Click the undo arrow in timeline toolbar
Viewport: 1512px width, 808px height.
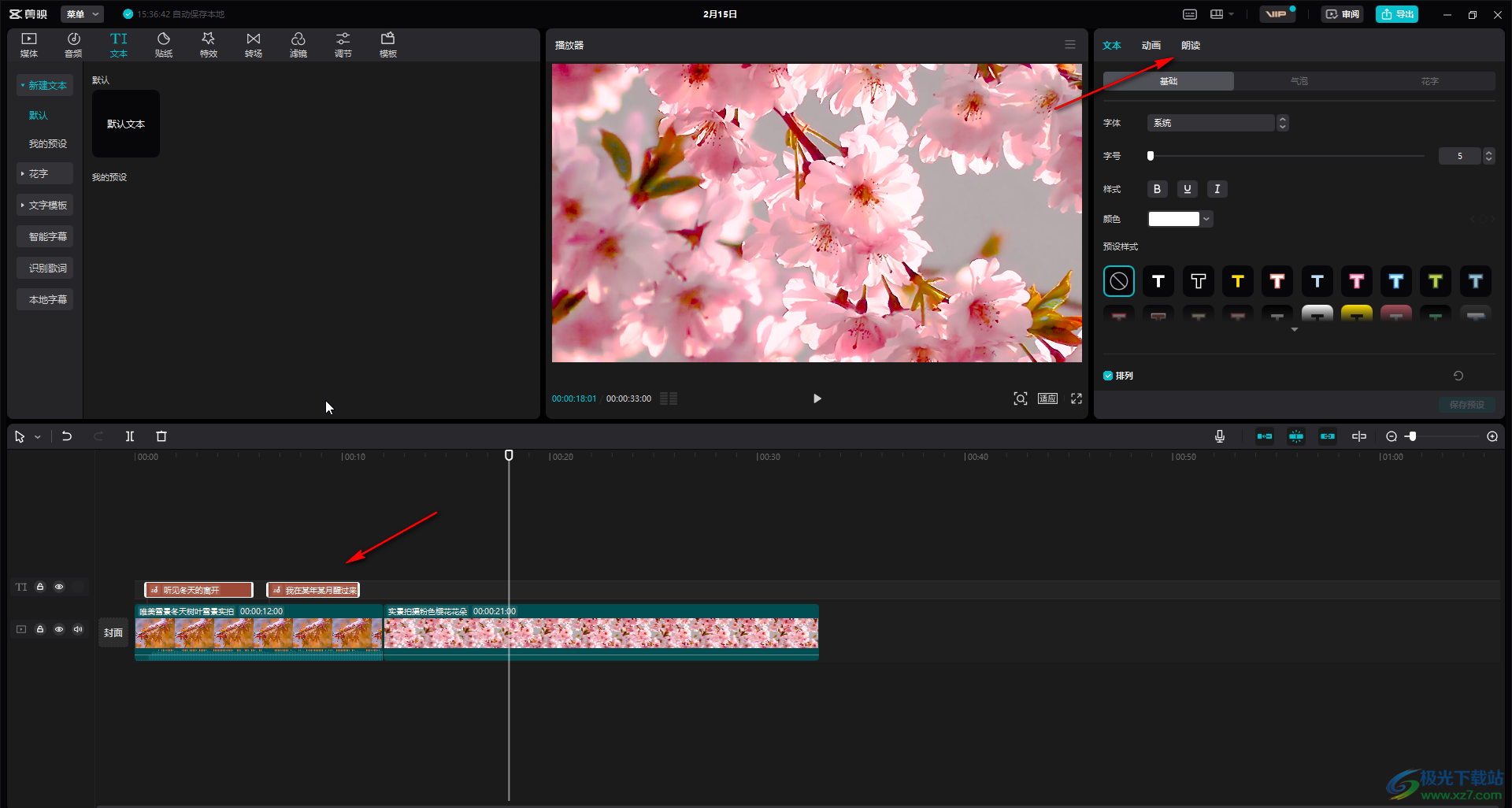67,436
